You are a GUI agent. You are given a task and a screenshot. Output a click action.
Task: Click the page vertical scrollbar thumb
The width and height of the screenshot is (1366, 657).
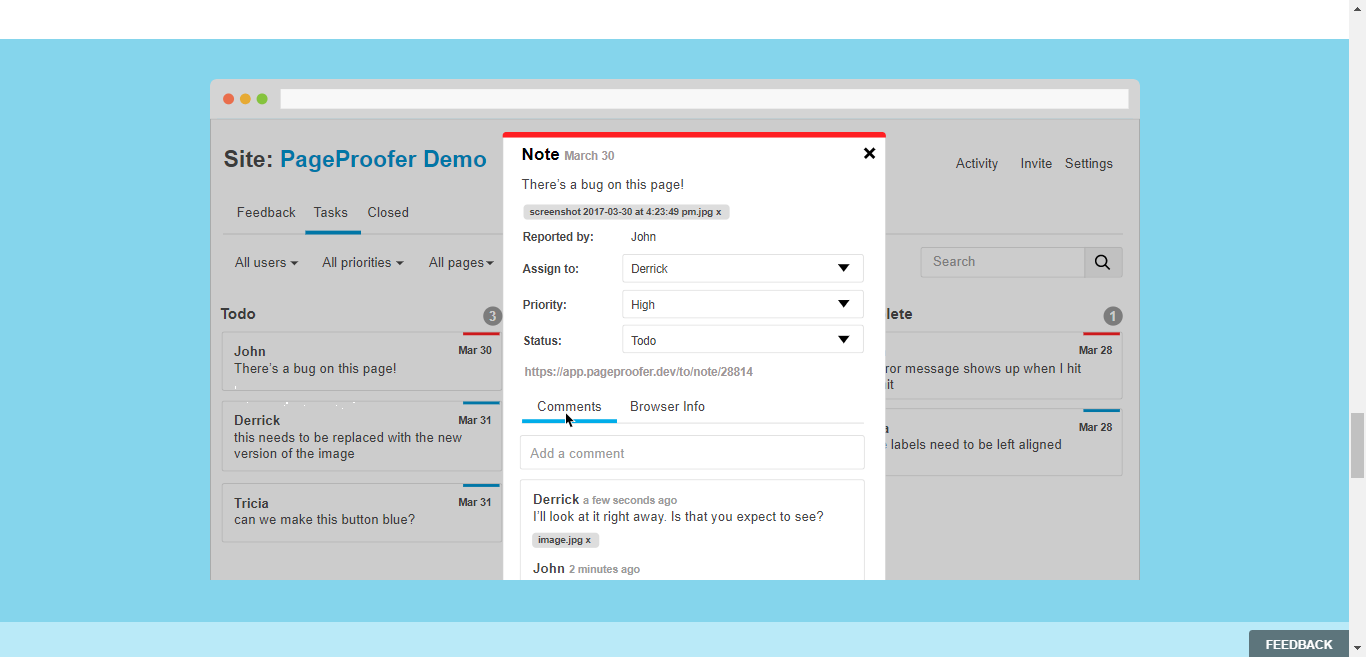(1357, 445)
